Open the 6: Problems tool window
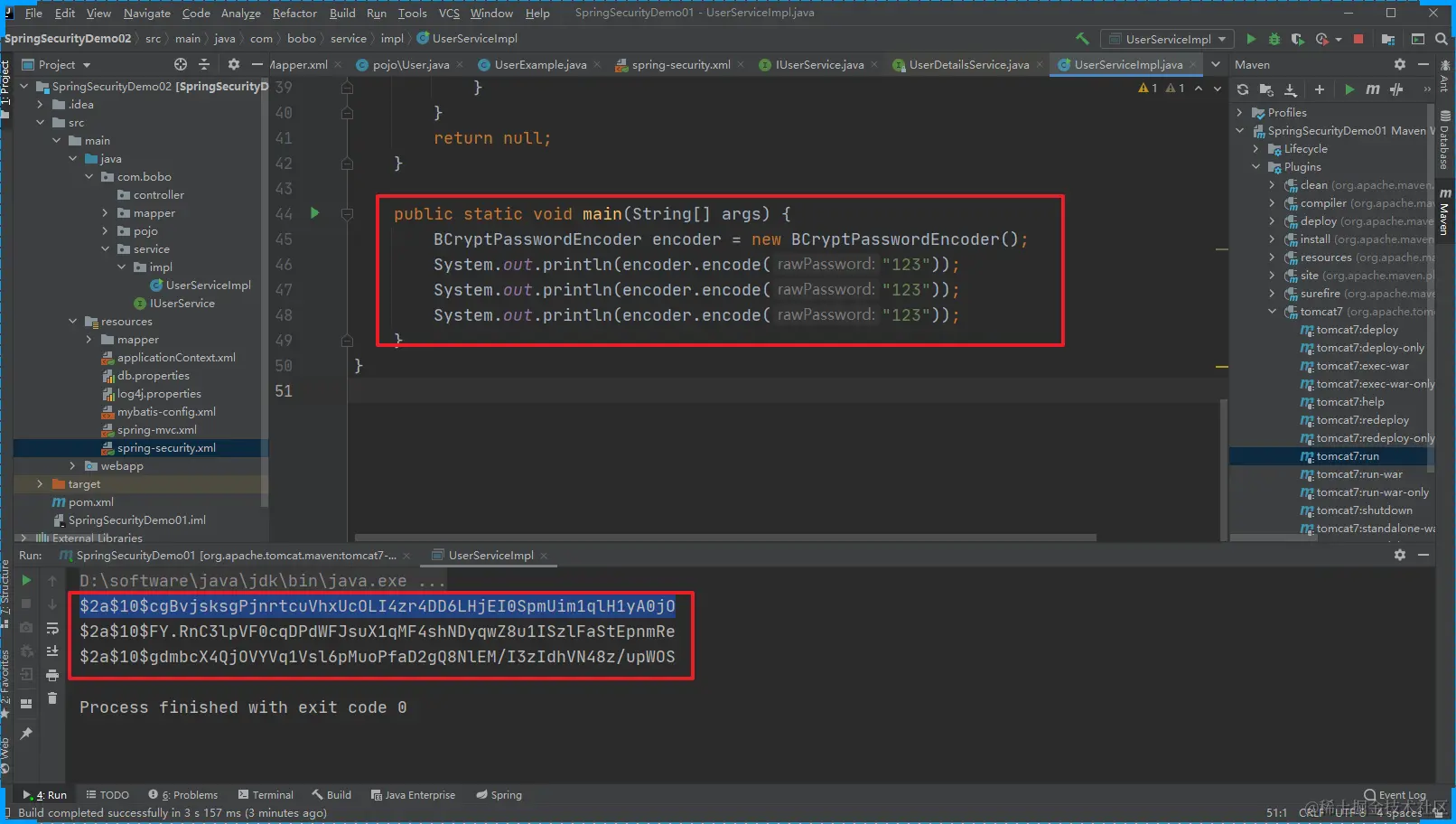This screenshot has width=1456, height=824. 183,795
